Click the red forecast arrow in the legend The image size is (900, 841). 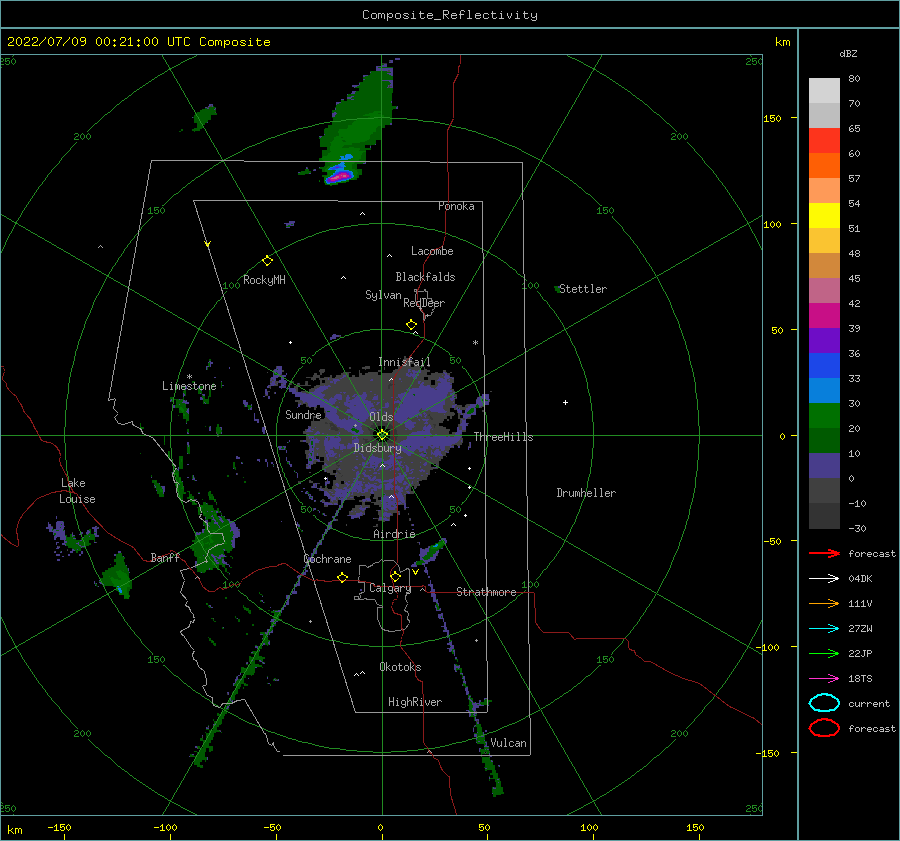824,553
